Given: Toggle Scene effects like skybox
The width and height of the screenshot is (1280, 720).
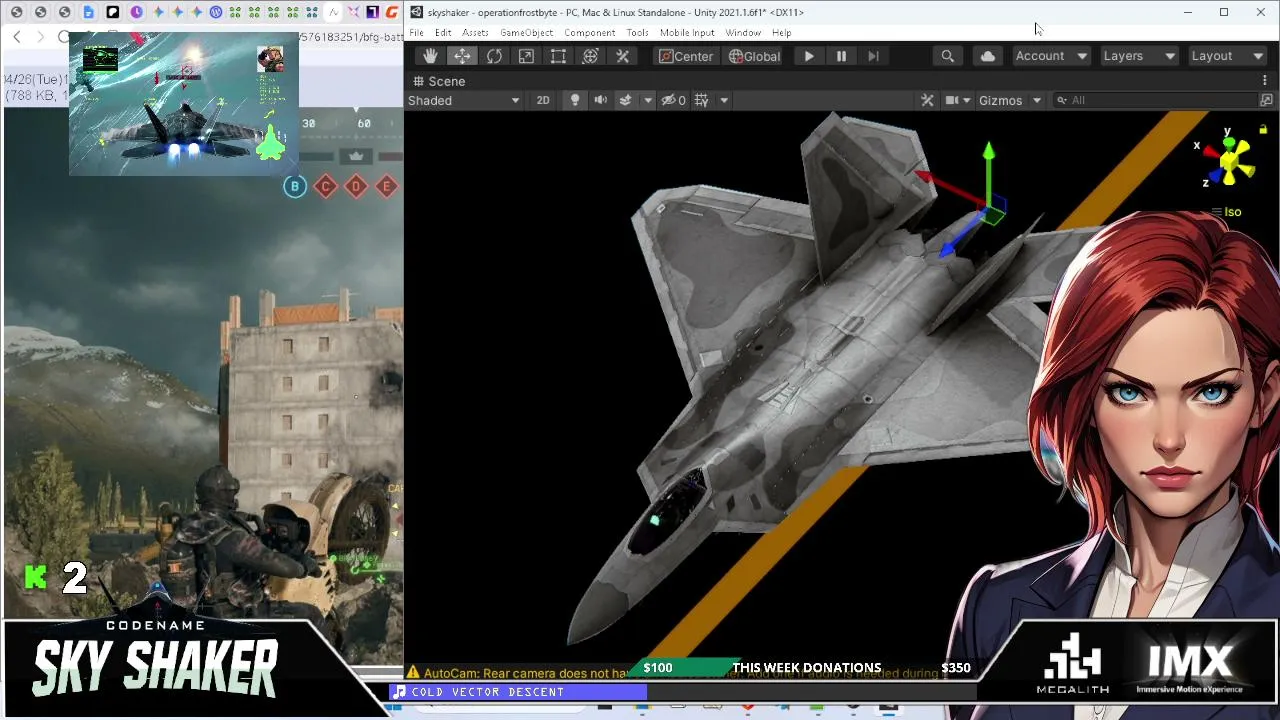Looking at the screenshot, I should click(x=626, y=100).
